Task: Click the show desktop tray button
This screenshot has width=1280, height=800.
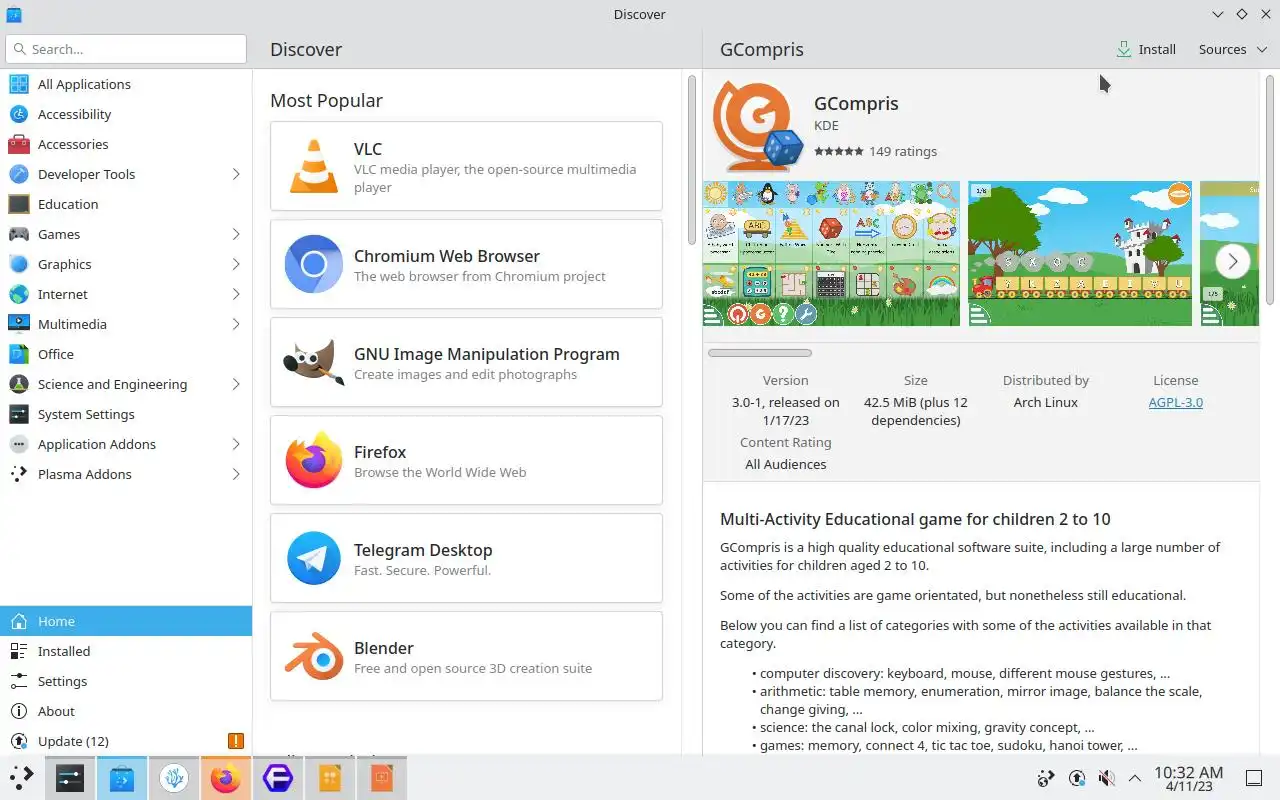Action: tap(1254, 778)
